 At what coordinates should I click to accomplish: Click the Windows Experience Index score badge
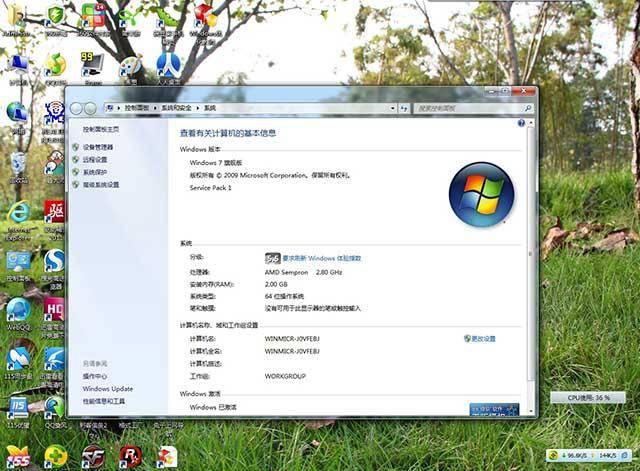(x=272, y=258)
